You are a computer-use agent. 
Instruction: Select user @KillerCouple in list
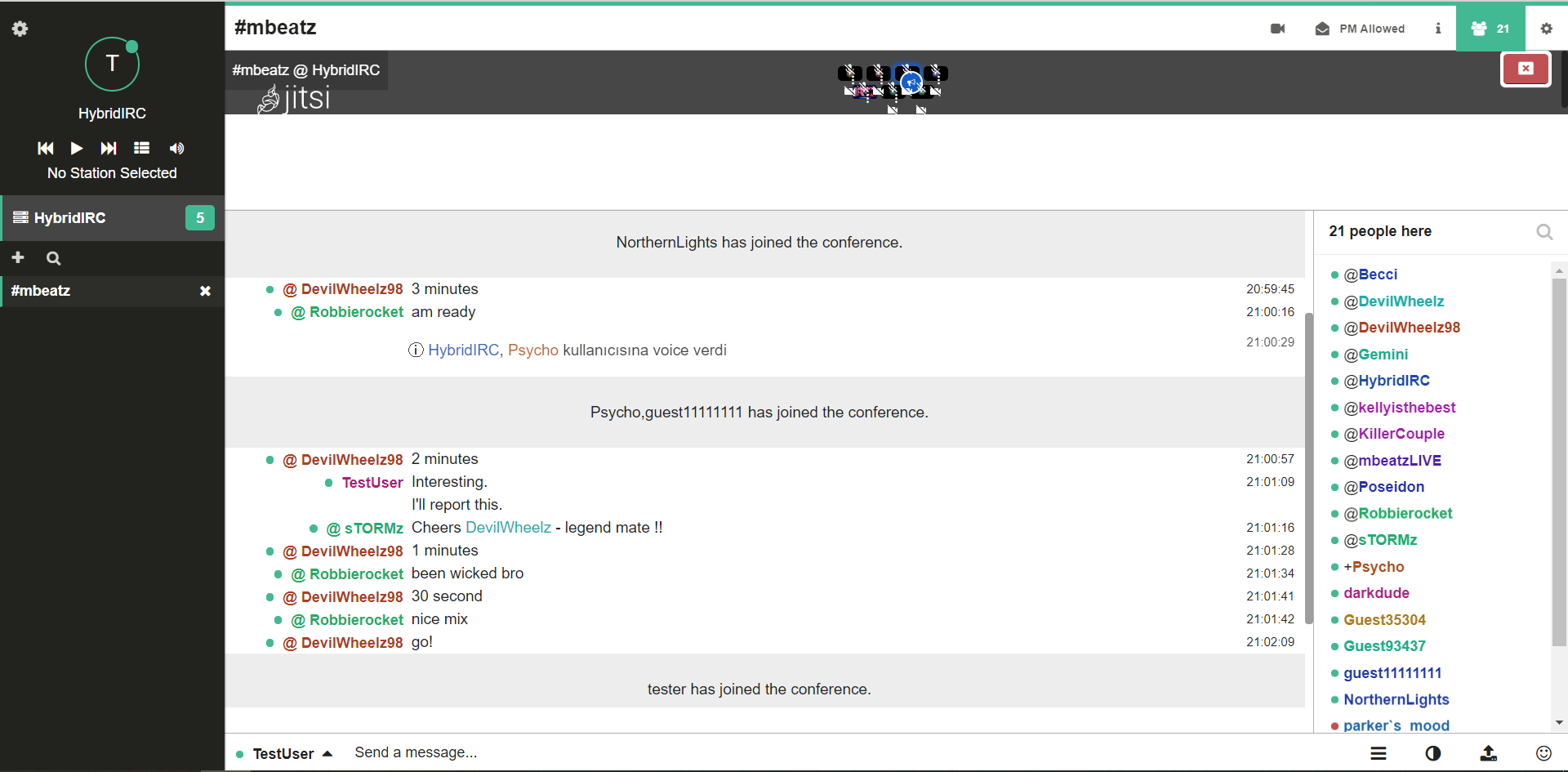1394,434
